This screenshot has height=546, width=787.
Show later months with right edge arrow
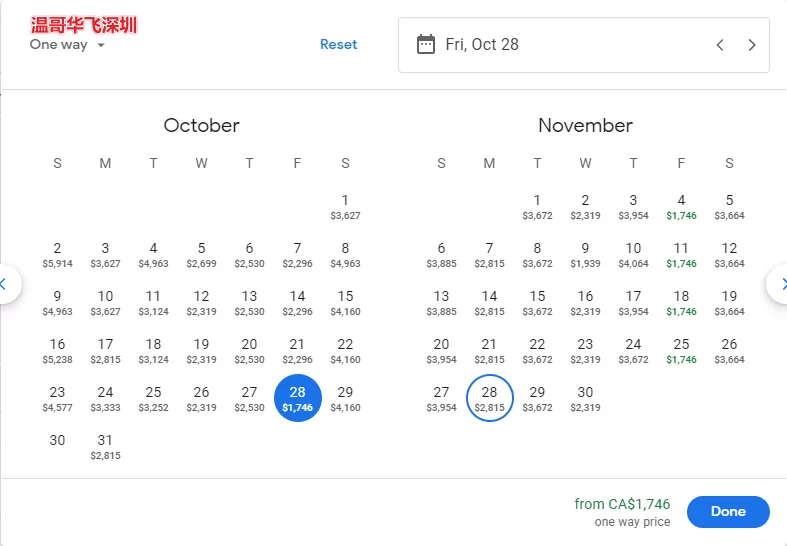pos(779,285)
